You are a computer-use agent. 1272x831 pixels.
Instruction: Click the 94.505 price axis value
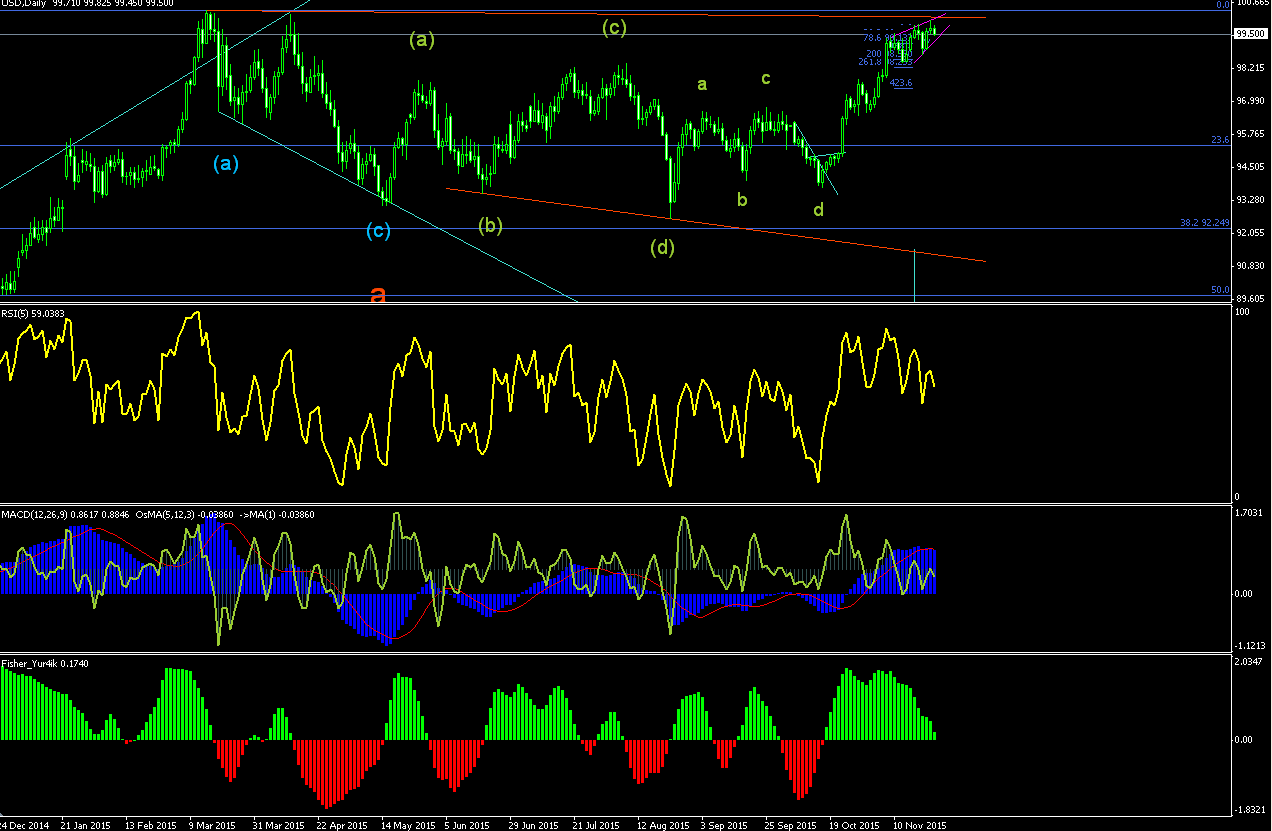tap(1251, 167)
